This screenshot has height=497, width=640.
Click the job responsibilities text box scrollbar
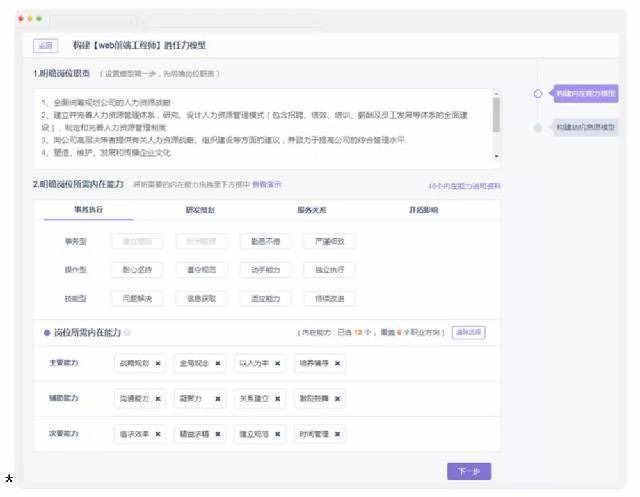(496, 115)
